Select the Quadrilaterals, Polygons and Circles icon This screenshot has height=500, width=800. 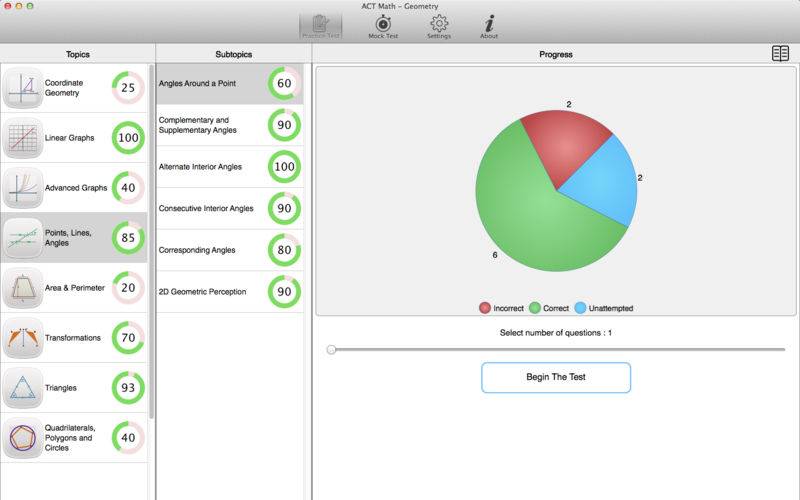22,438
